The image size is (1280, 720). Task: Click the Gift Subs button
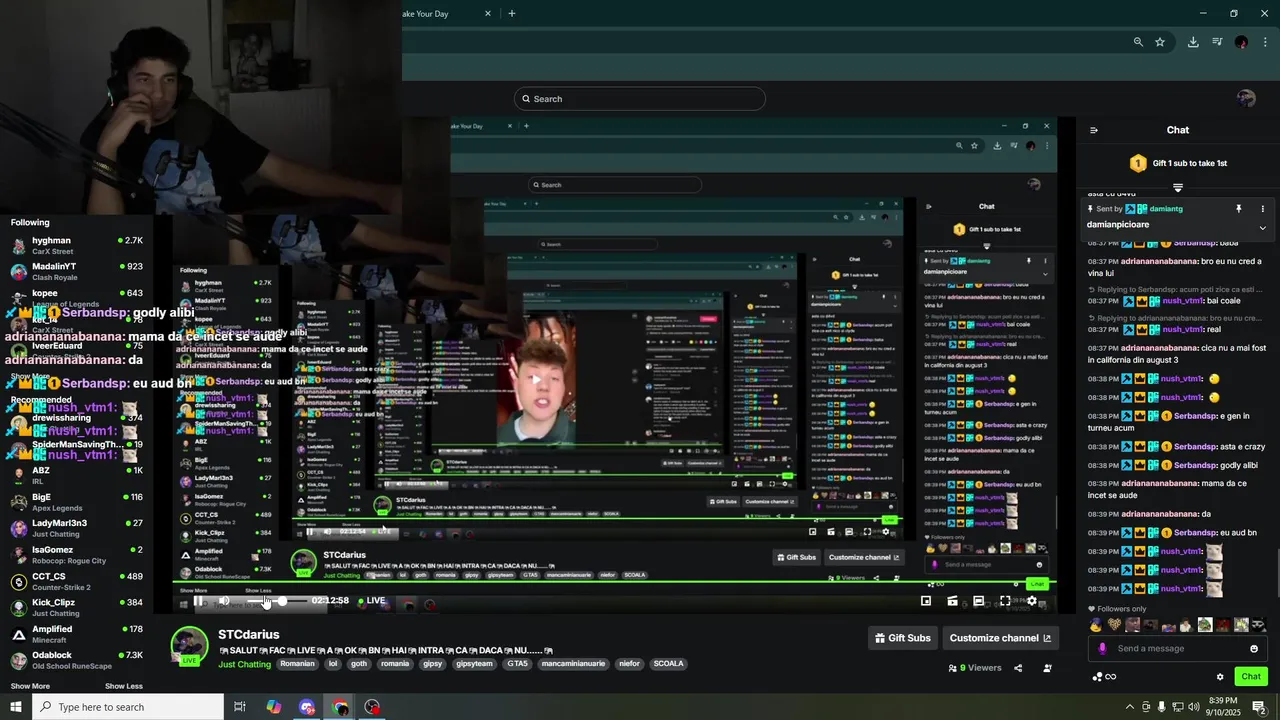pyautogui.click(x=903, y=638)
